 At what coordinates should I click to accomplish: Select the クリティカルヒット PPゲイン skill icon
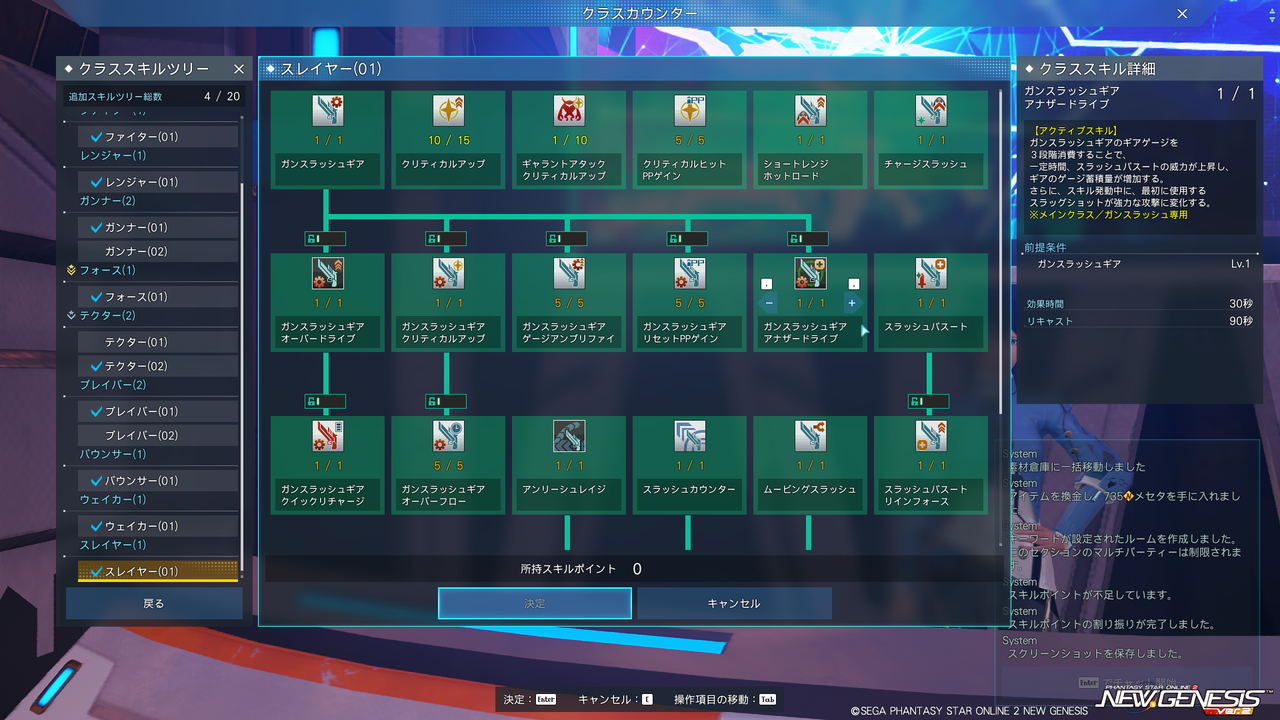tap(690, 111)
